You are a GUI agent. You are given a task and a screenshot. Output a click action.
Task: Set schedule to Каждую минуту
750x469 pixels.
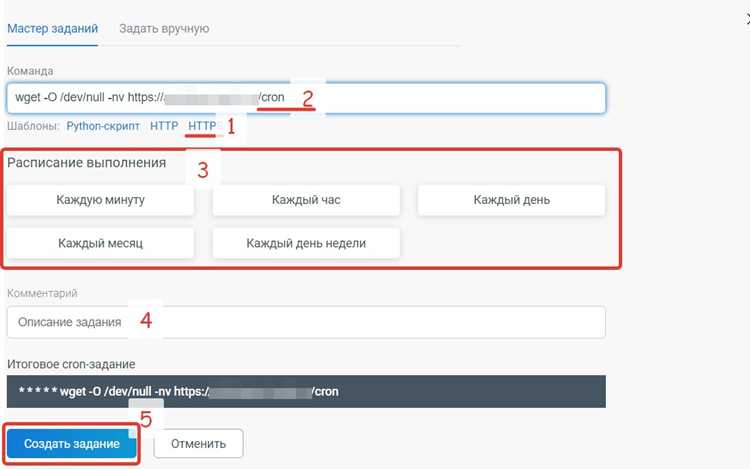(x=100, y=200)
